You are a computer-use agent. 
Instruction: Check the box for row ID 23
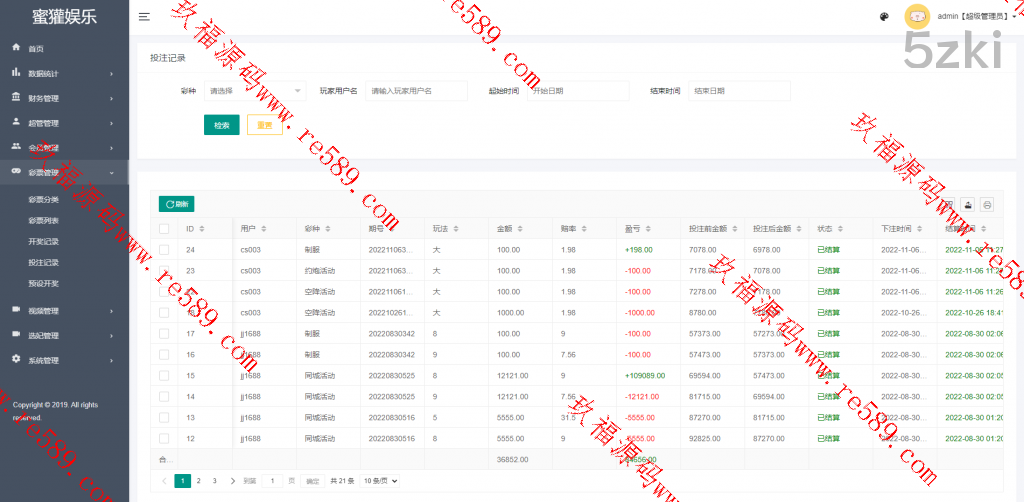click(x=164, y=270)
